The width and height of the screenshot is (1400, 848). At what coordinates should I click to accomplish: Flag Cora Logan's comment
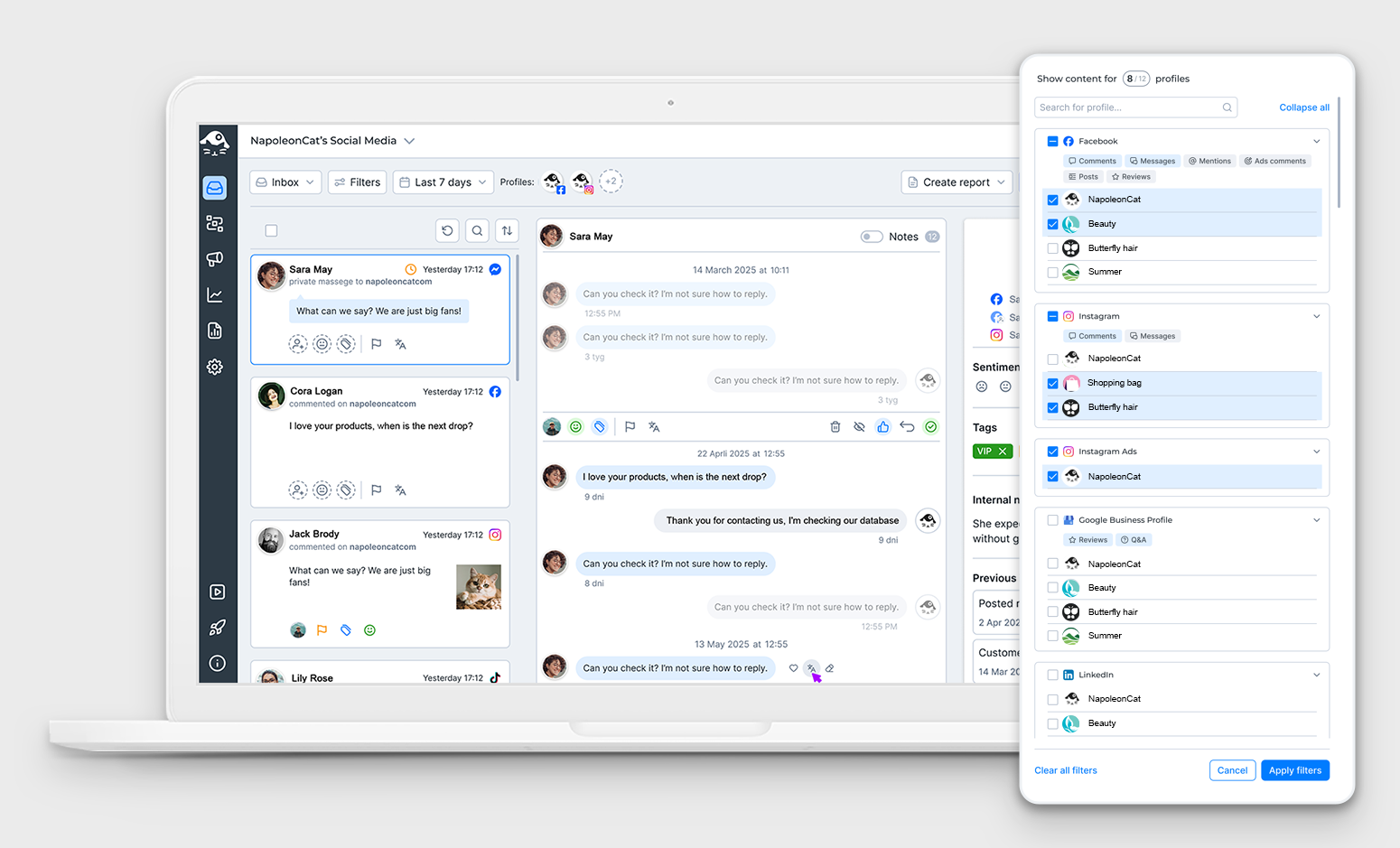pos(377,490)
